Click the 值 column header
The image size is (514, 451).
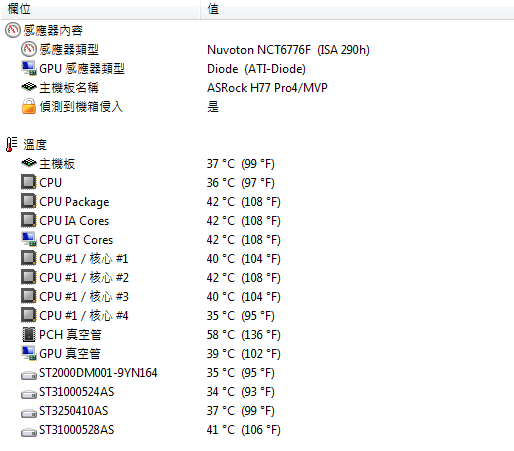click(357, 9)
